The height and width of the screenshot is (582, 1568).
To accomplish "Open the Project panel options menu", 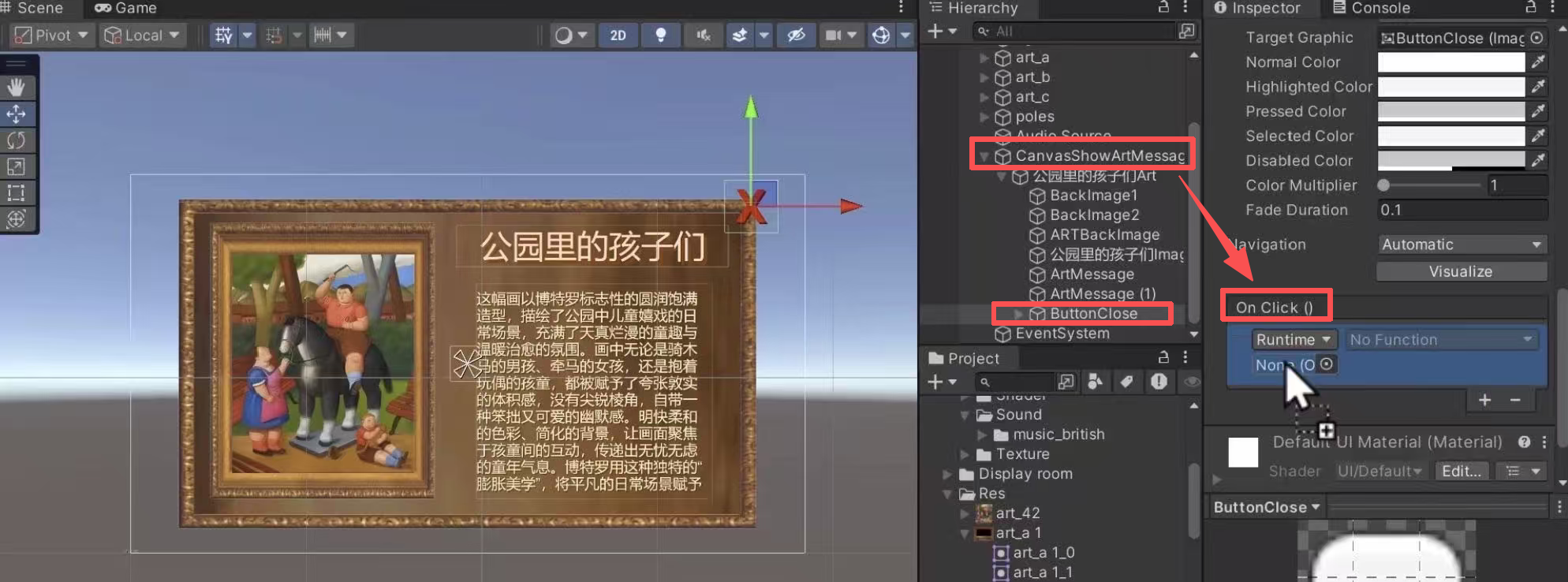I will pos(1185,357).
